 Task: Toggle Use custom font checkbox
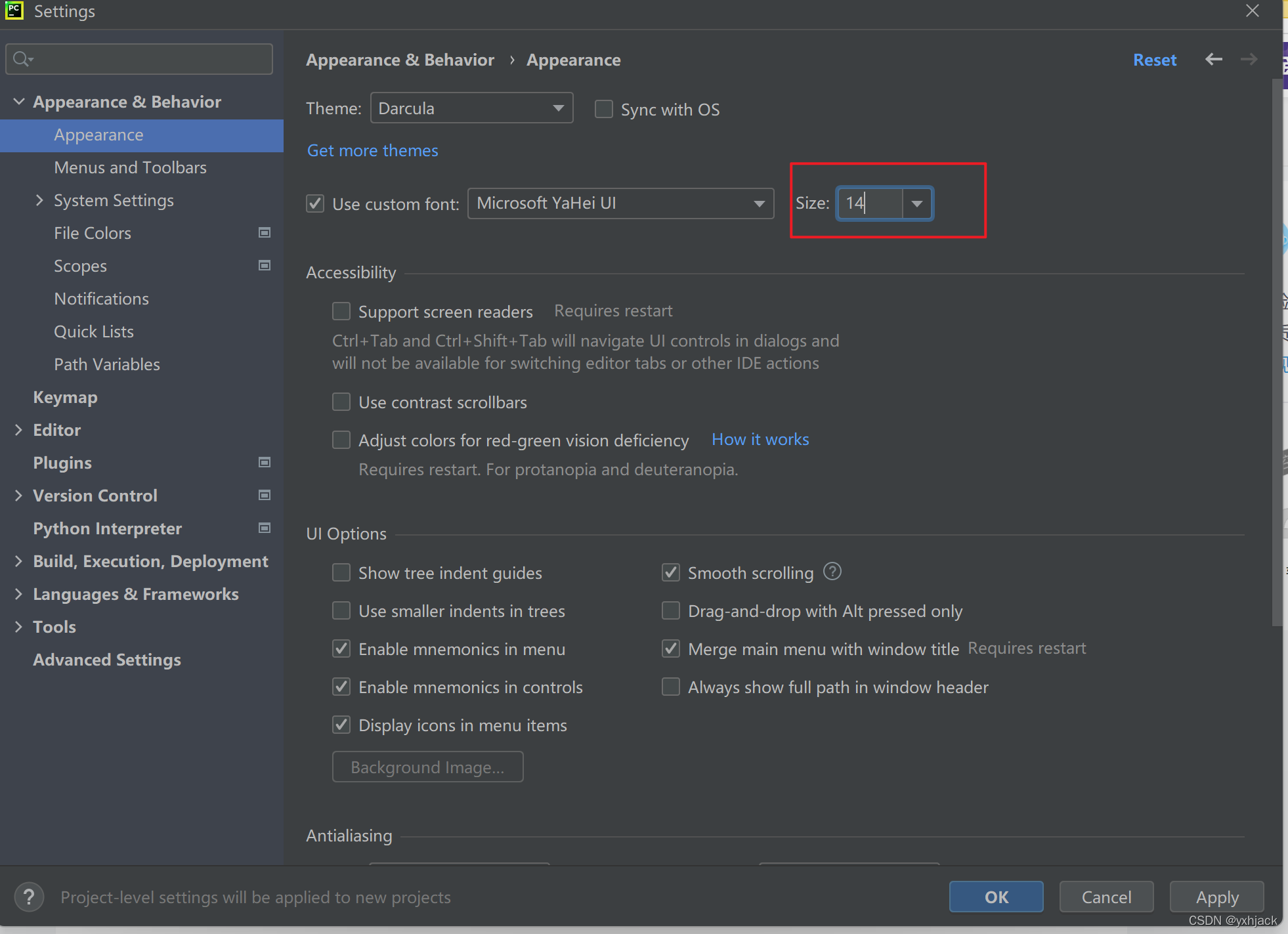316,203
